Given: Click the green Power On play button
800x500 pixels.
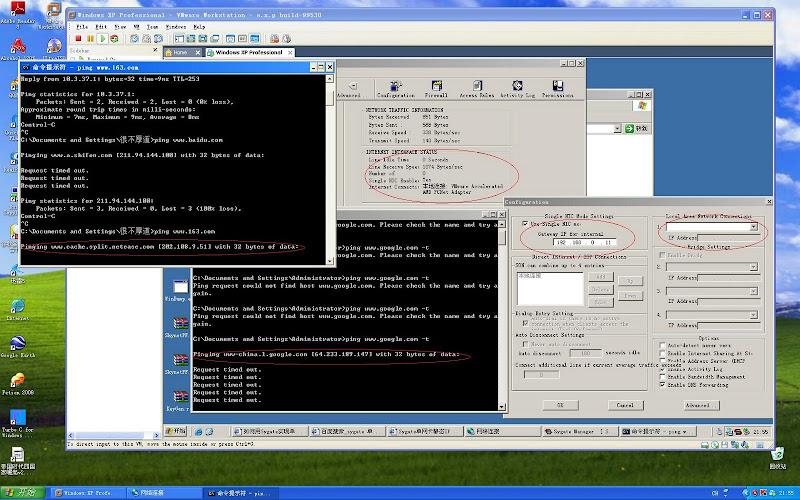Looking at the screenshot, I should tap(103, 39).
